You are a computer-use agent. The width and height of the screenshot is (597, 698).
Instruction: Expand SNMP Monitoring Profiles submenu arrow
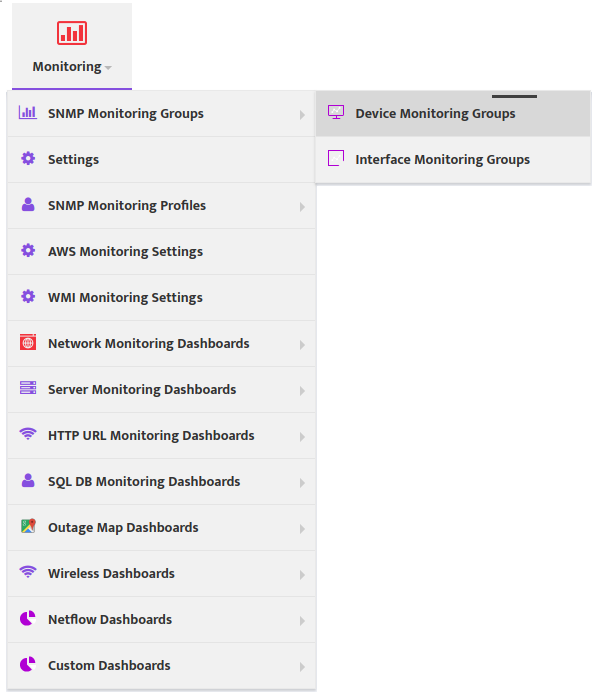click(302, 207)
